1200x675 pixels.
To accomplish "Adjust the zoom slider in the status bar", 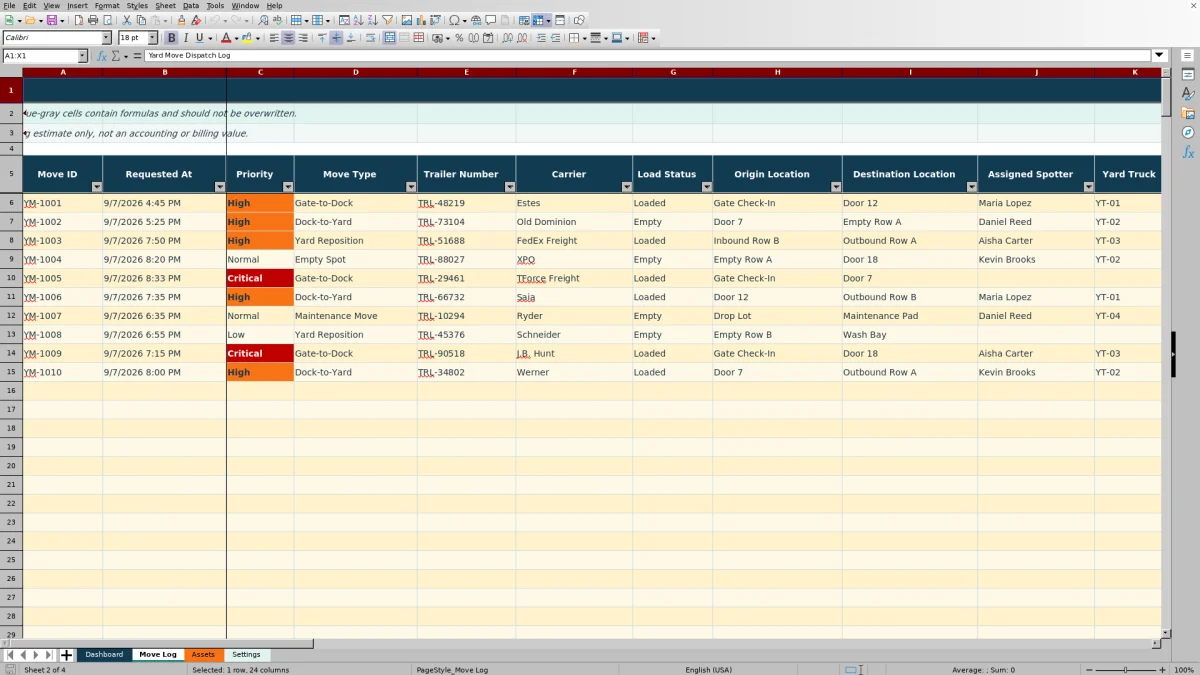I will coord(1125,670).
